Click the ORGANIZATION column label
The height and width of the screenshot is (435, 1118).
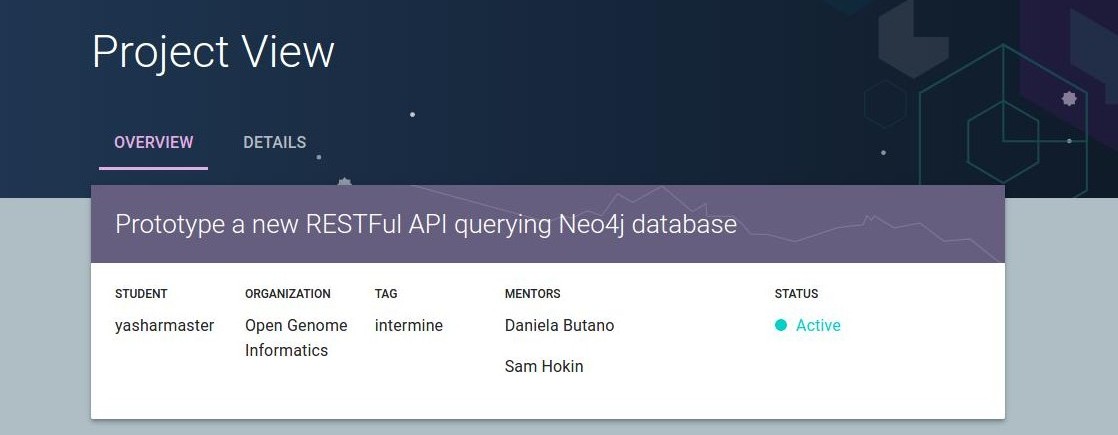click(x=287, y=294)
